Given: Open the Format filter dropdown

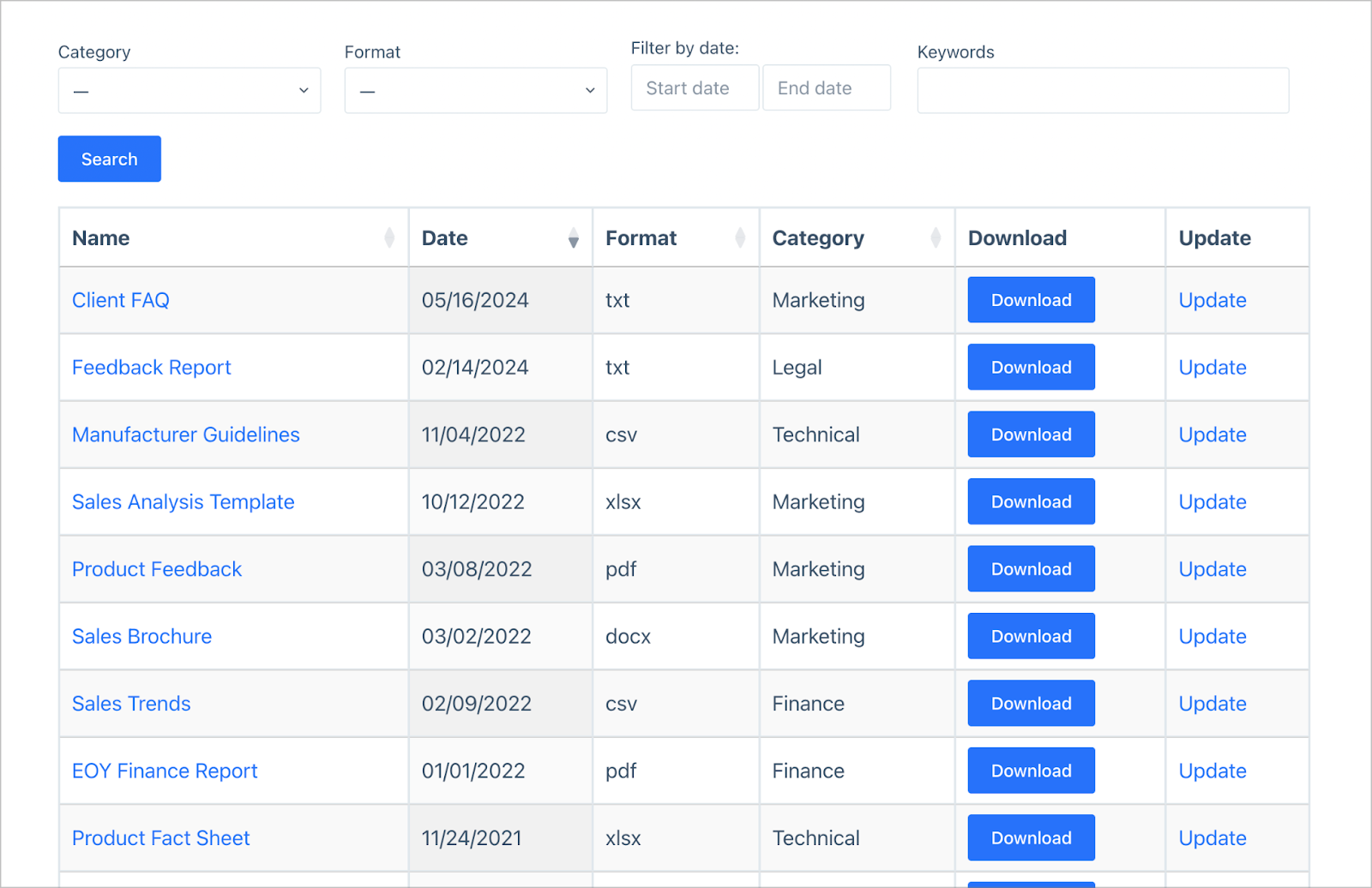Looking at the screenshot, I should click(476, 91).
